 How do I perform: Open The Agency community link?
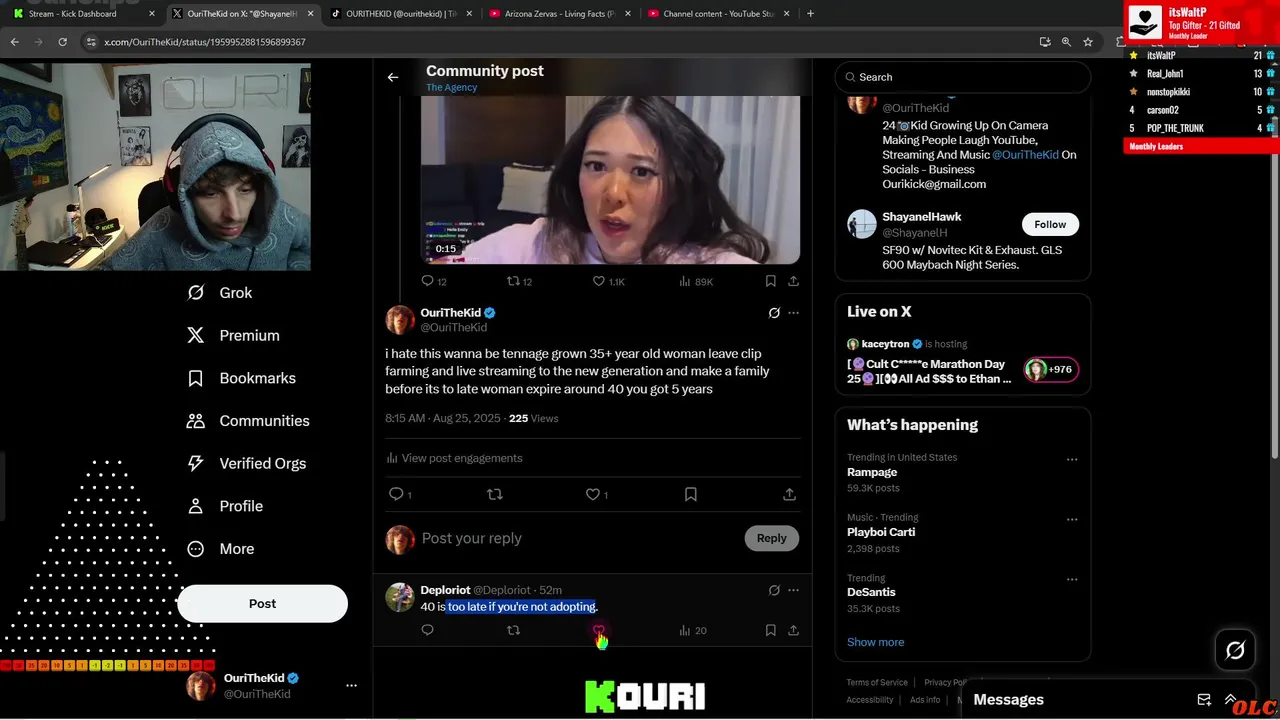pyautogui.click(x=451, y=88)
